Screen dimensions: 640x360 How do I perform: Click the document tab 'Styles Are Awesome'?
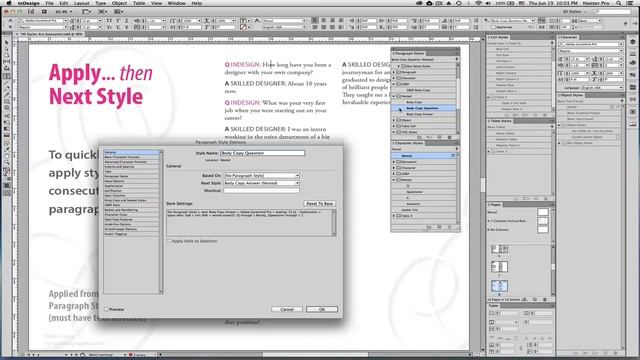[x=51, y=34]
